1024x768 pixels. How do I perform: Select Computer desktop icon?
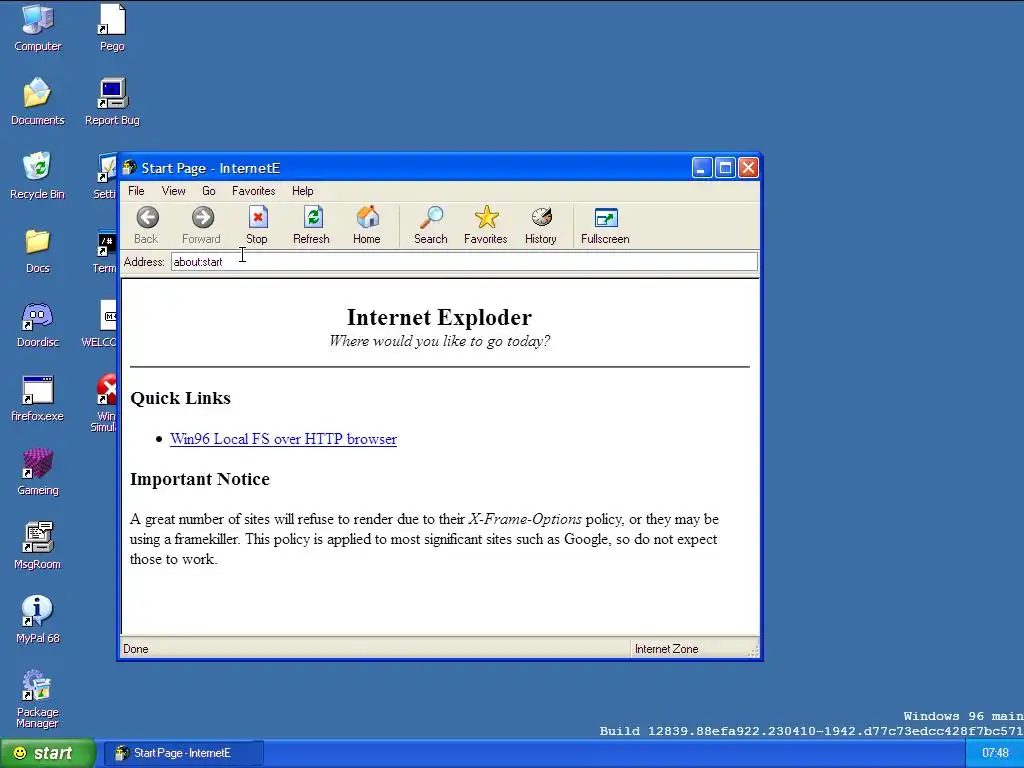[38, 28]
